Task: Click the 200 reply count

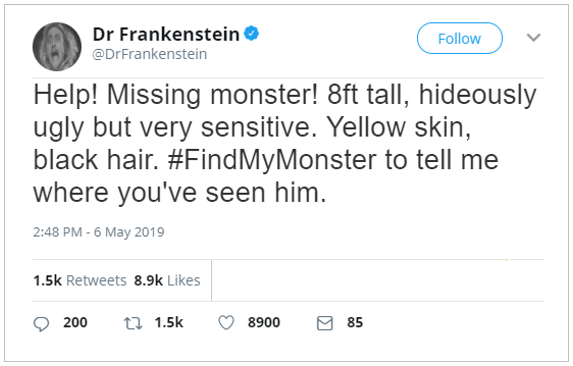Action: (x=75, y=323)
